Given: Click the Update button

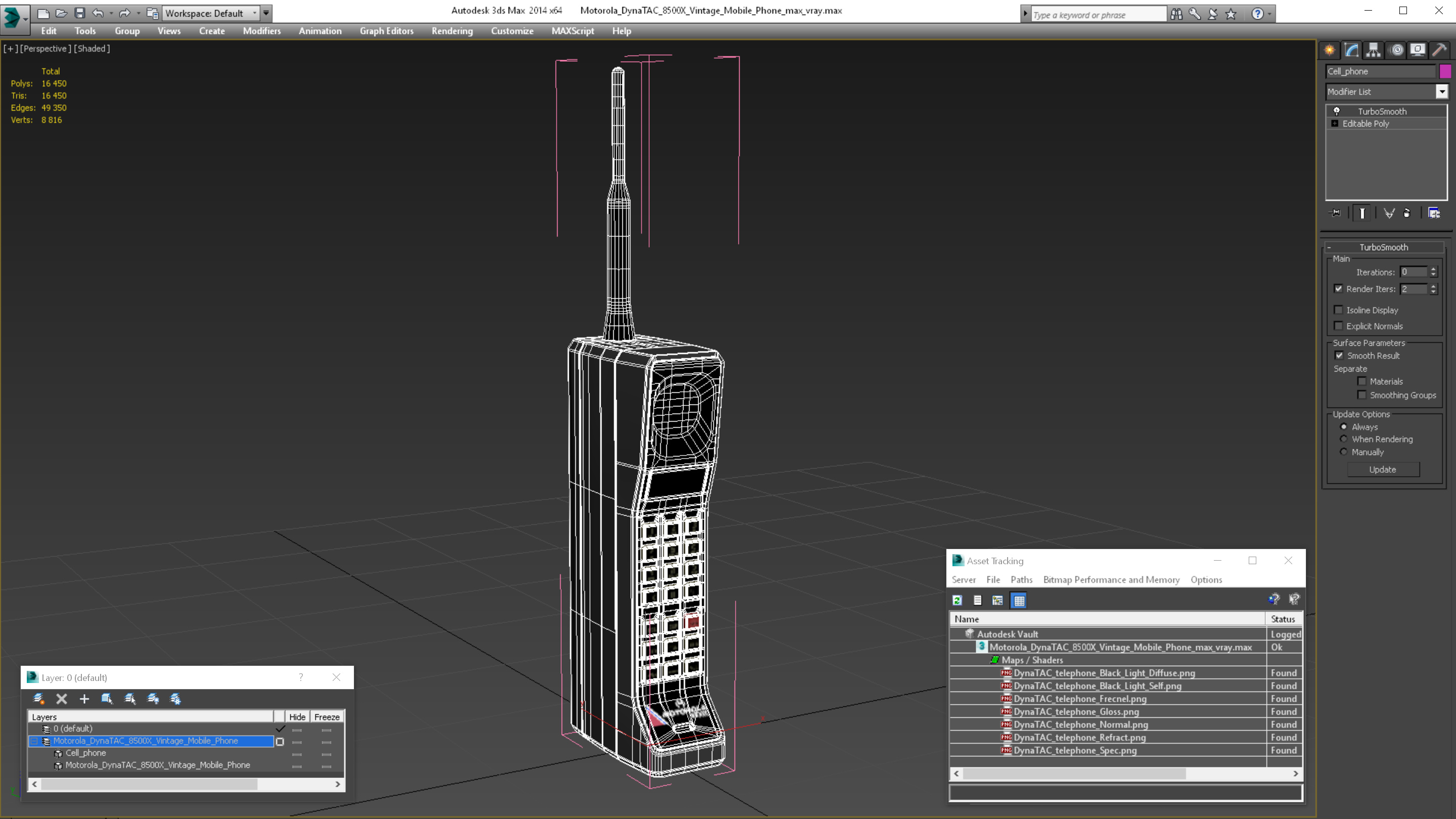Looking at the screenshot, I should pos(1383,470).
